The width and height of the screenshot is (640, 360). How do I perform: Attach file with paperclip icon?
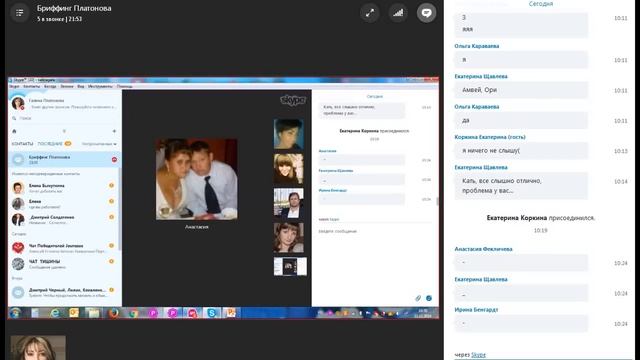click(418, 298)
